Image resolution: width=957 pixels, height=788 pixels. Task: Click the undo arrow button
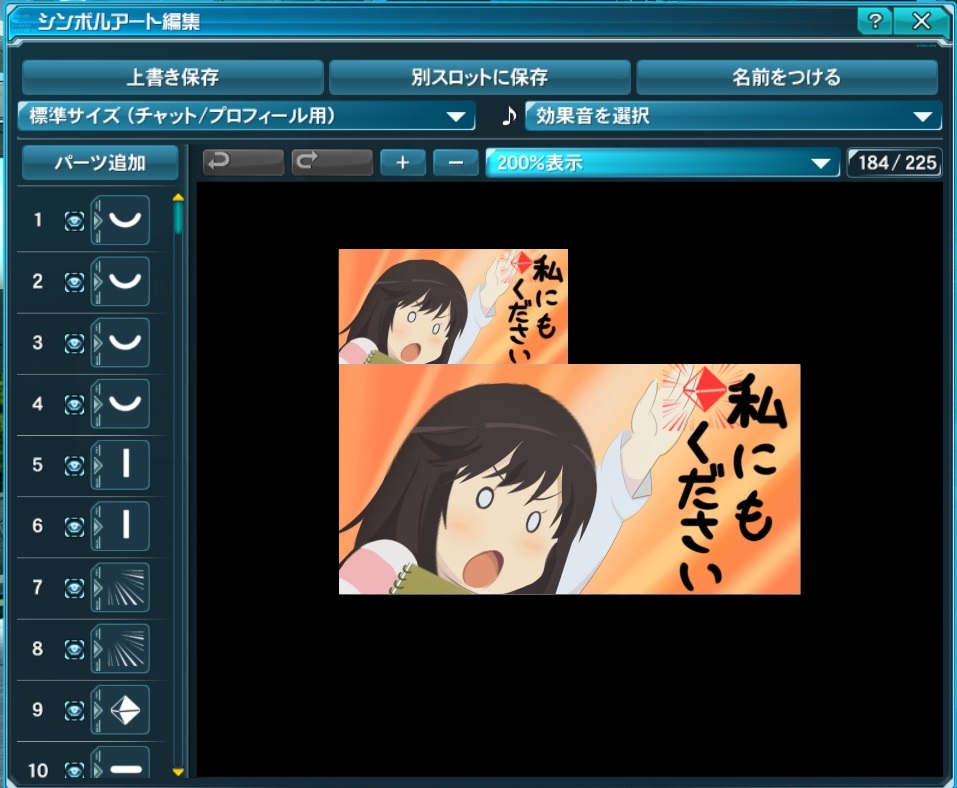[243, 162]
